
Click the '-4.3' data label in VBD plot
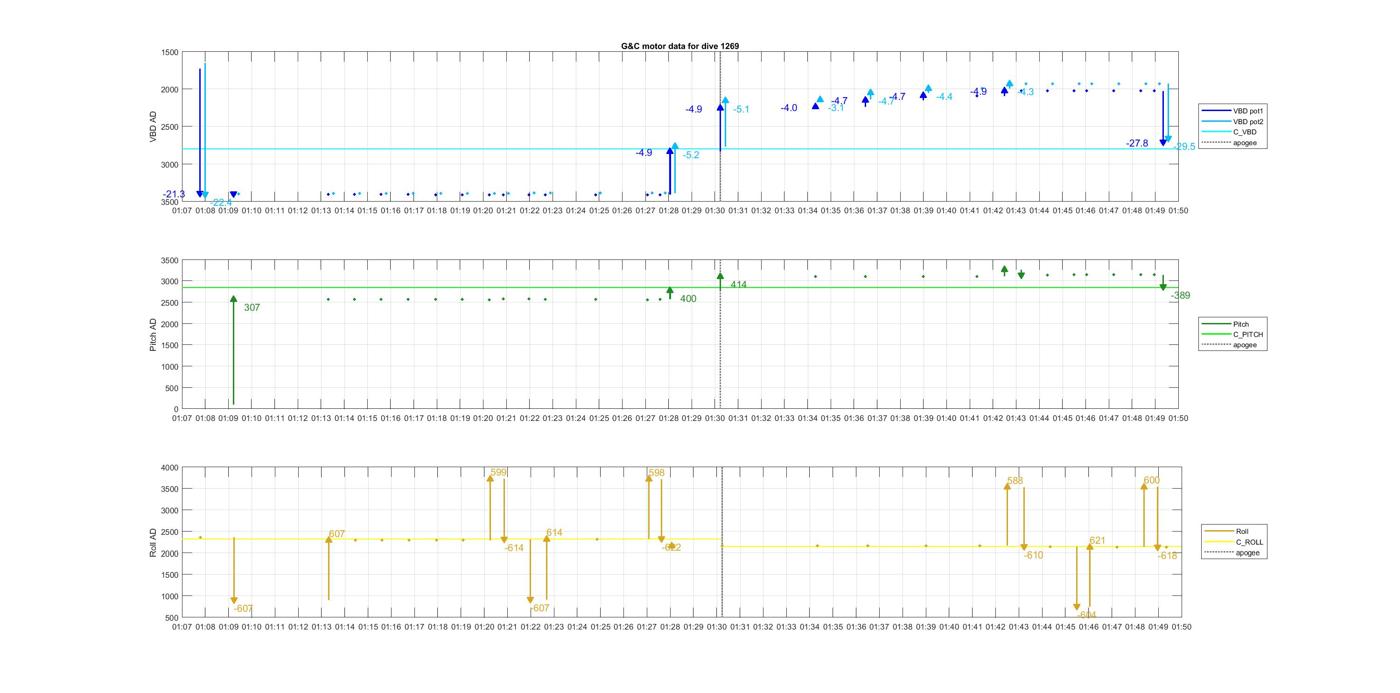[1026, 92]
